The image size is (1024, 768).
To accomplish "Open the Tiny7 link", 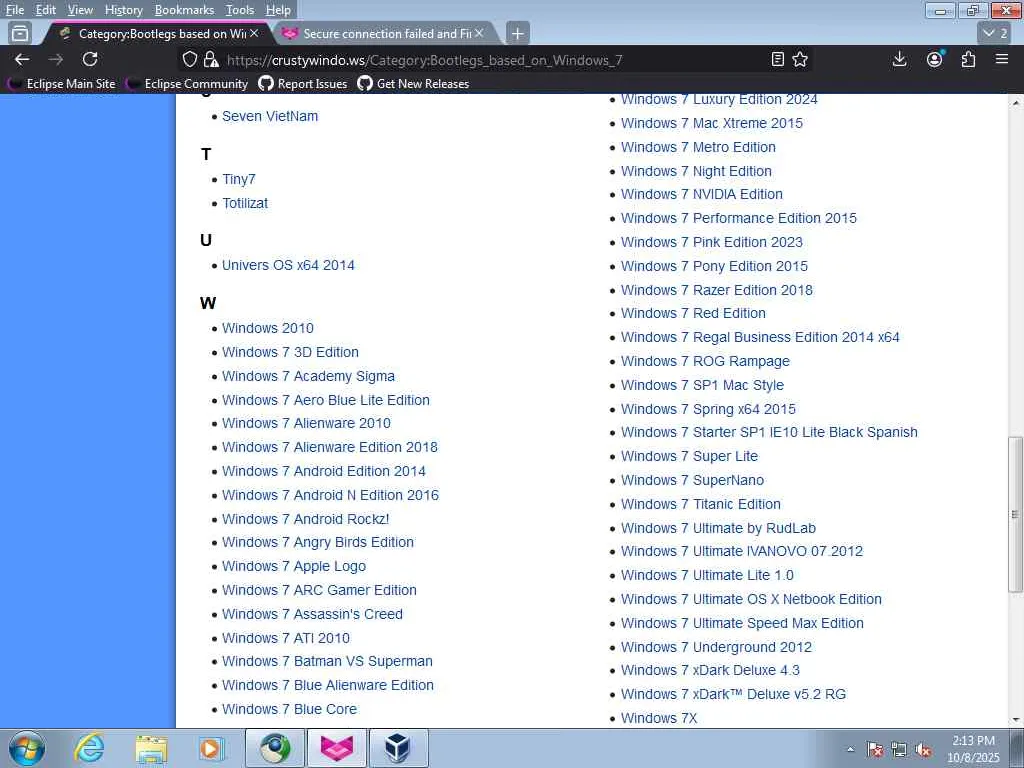I will tap(238, 179).
